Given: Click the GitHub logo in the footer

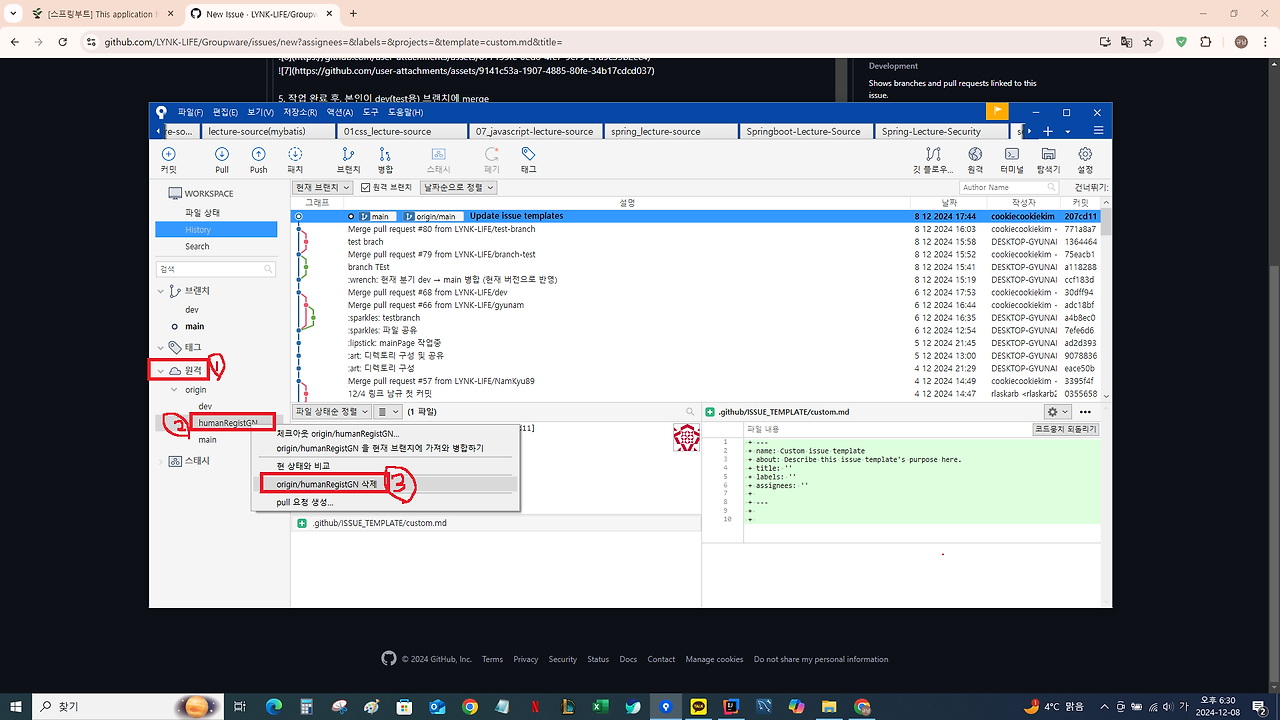Looking at the screenshot, I should point(389,659).
